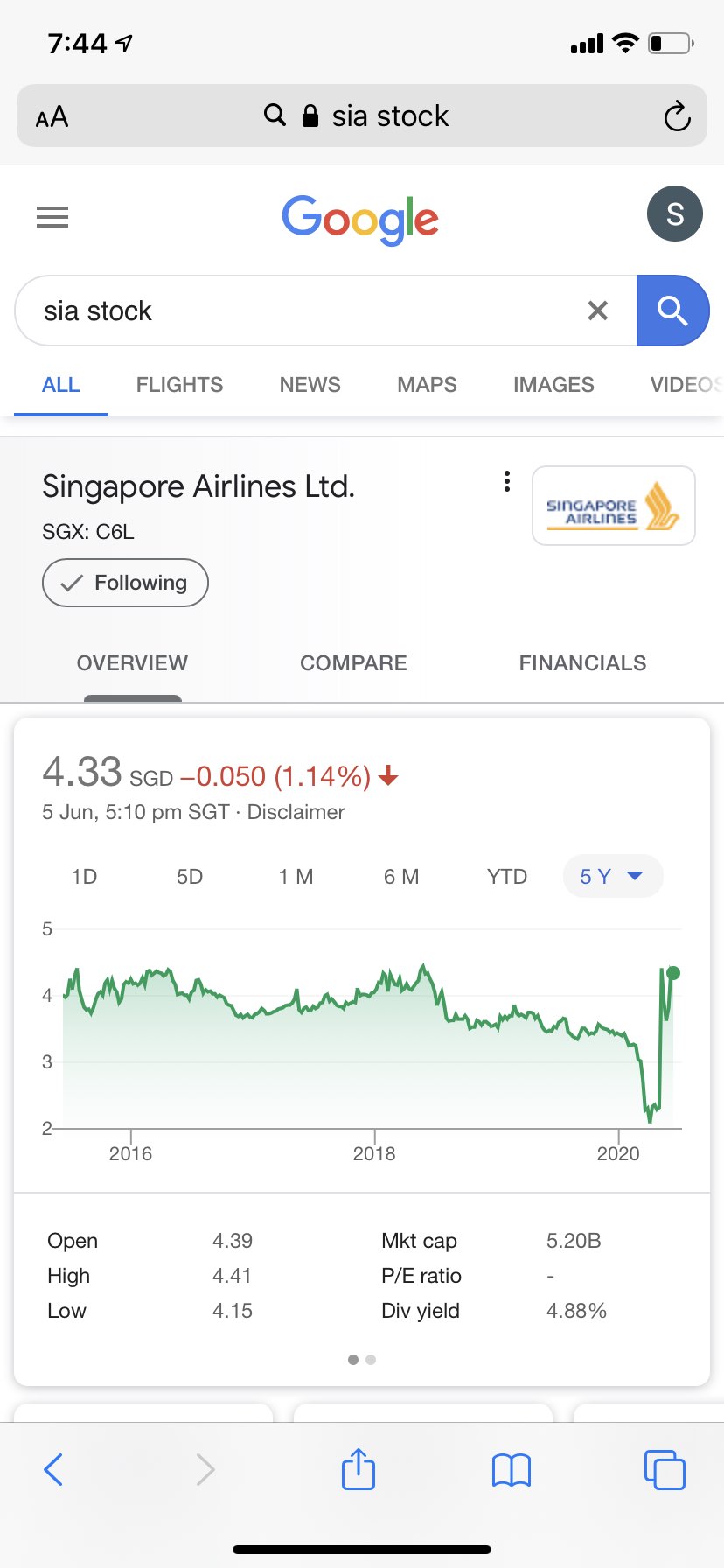This screenshot has height=1568, width=724.
Task: Tap the green current-price chart marker
Action: click(x=672, y=973)
